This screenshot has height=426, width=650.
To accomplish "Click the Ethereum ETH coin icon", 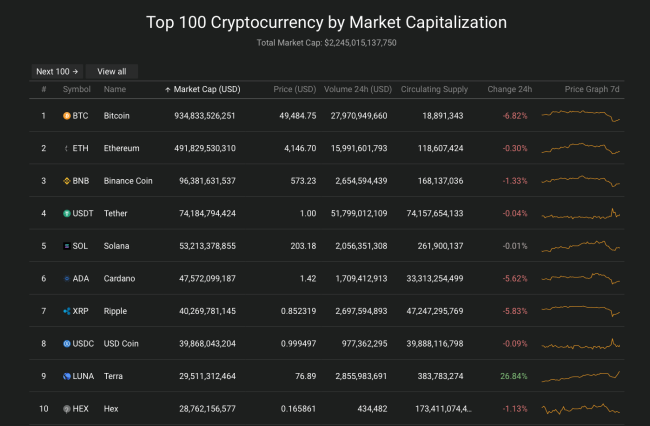I will pyautogui.click(x=67, y=148).
